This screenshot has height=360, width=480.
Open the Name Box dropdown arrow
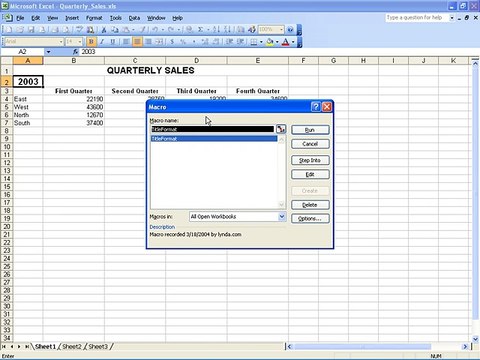click(x=48, y=52)
